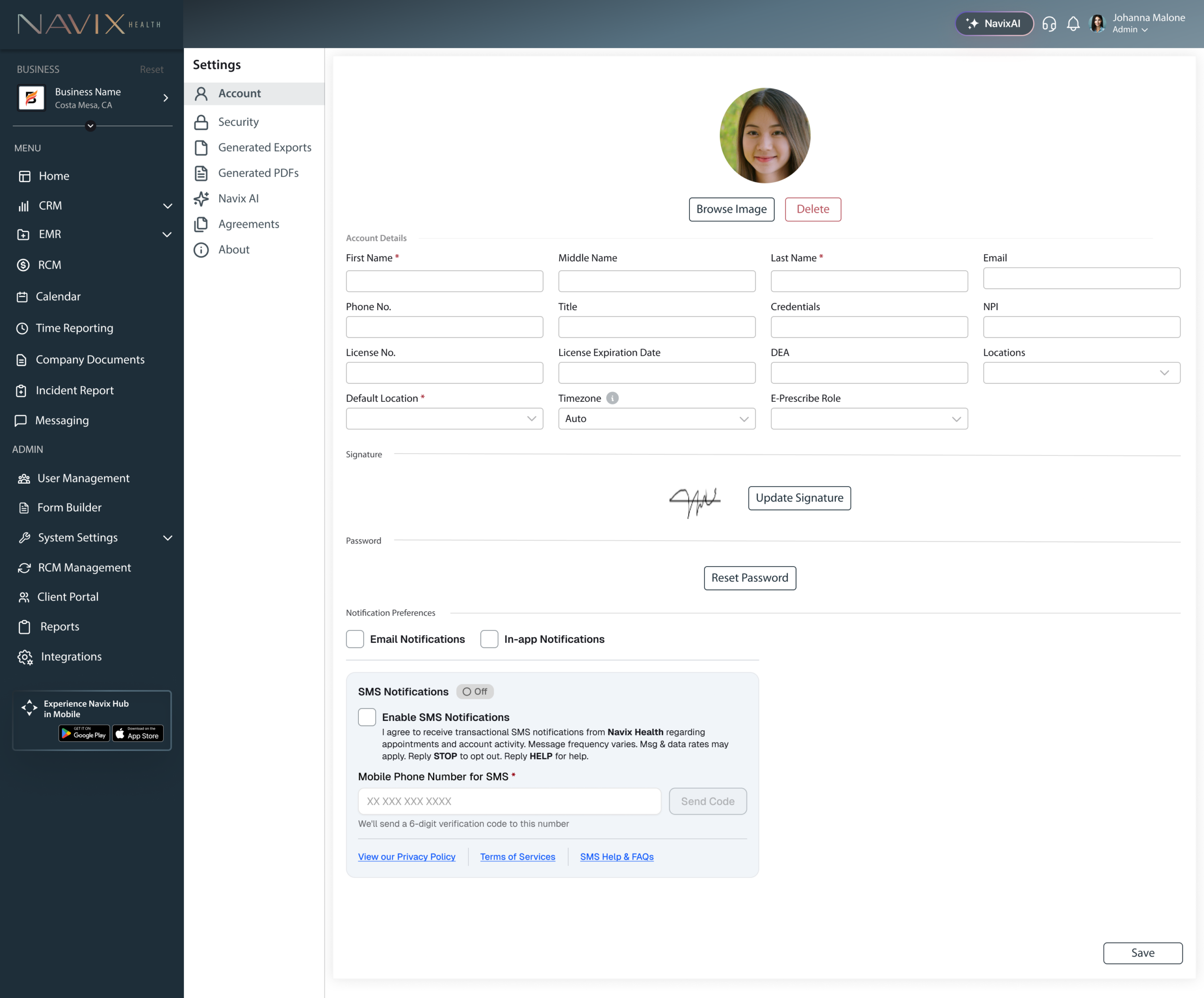1204x998 pixels.
Task: Click the Timezone info icon
Action: click(612, 398)
